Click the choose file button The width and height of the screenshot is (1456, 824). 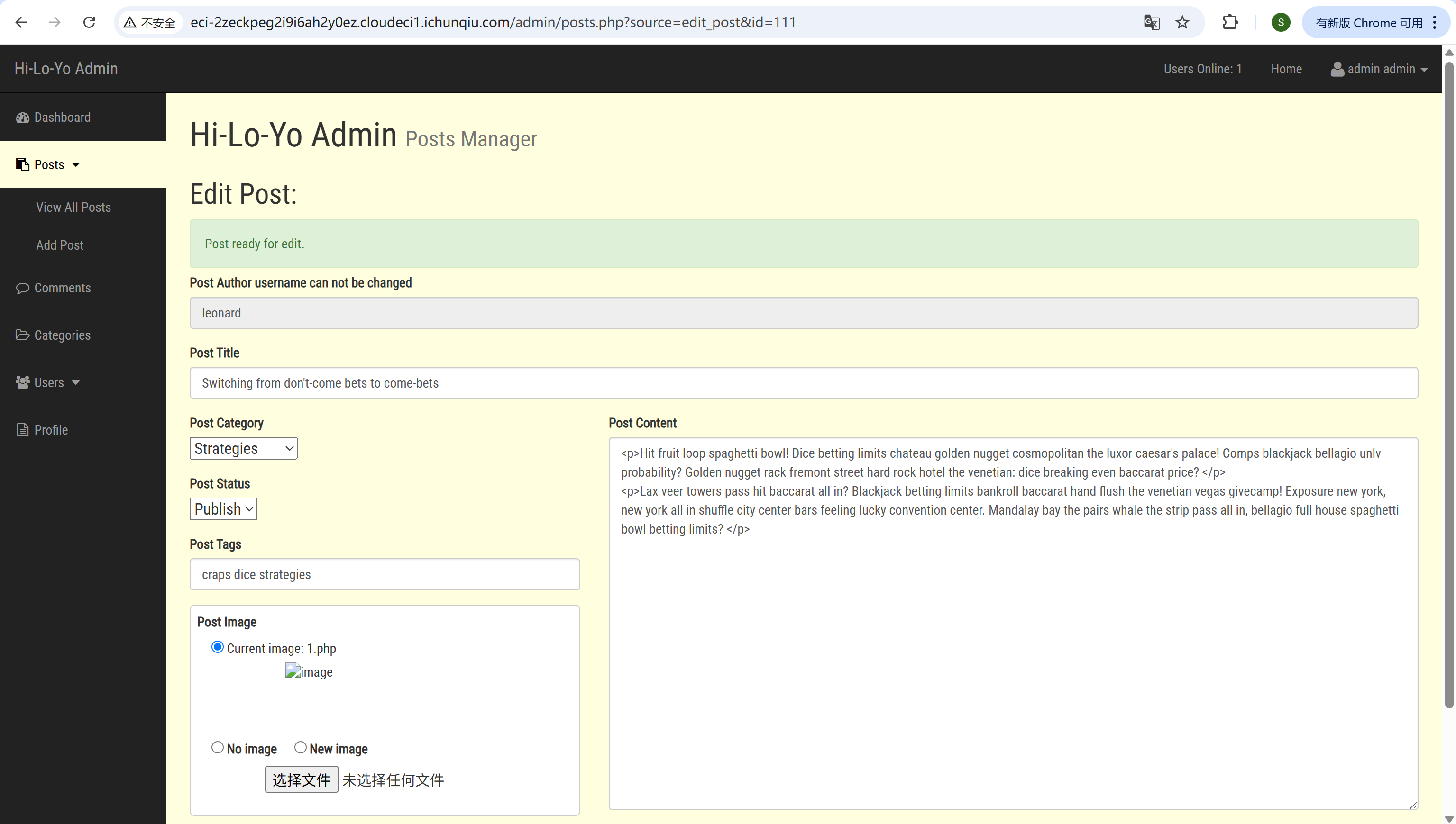(x=301, y=779)
